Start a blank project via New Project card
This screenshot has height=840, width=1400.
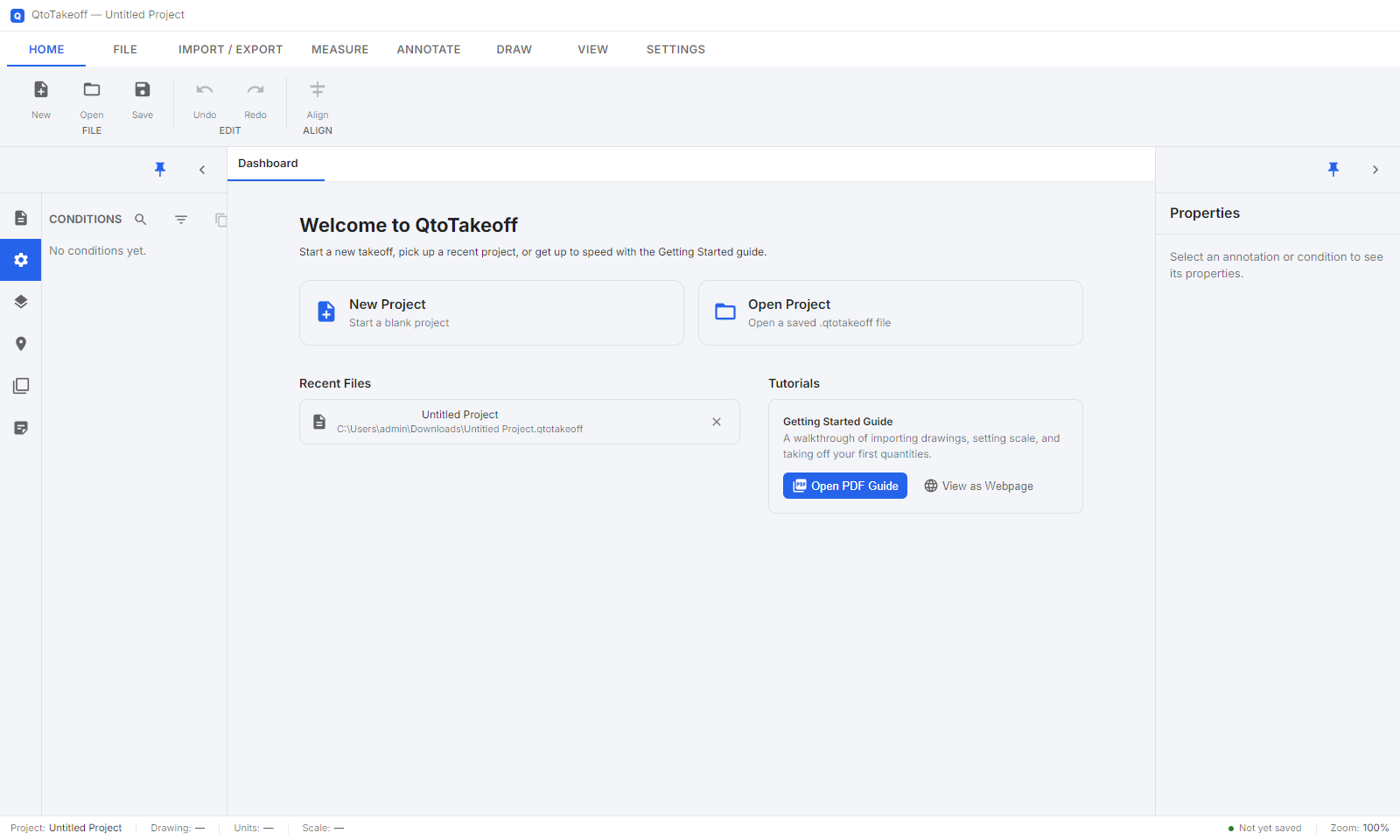coord(492,313)
